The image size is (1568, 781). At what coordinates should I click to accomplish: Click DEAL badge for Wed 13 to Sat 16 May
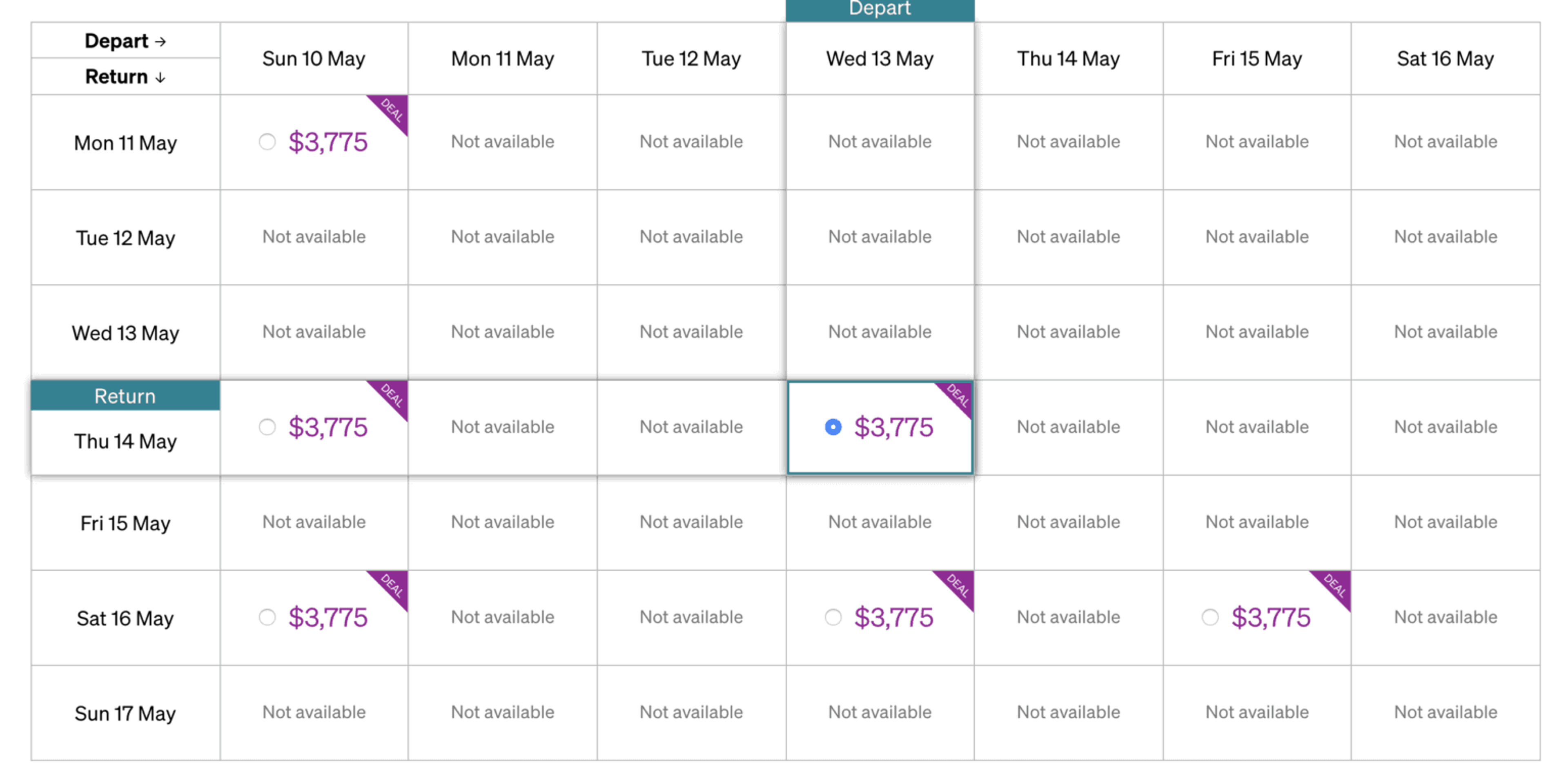(958, 585)
